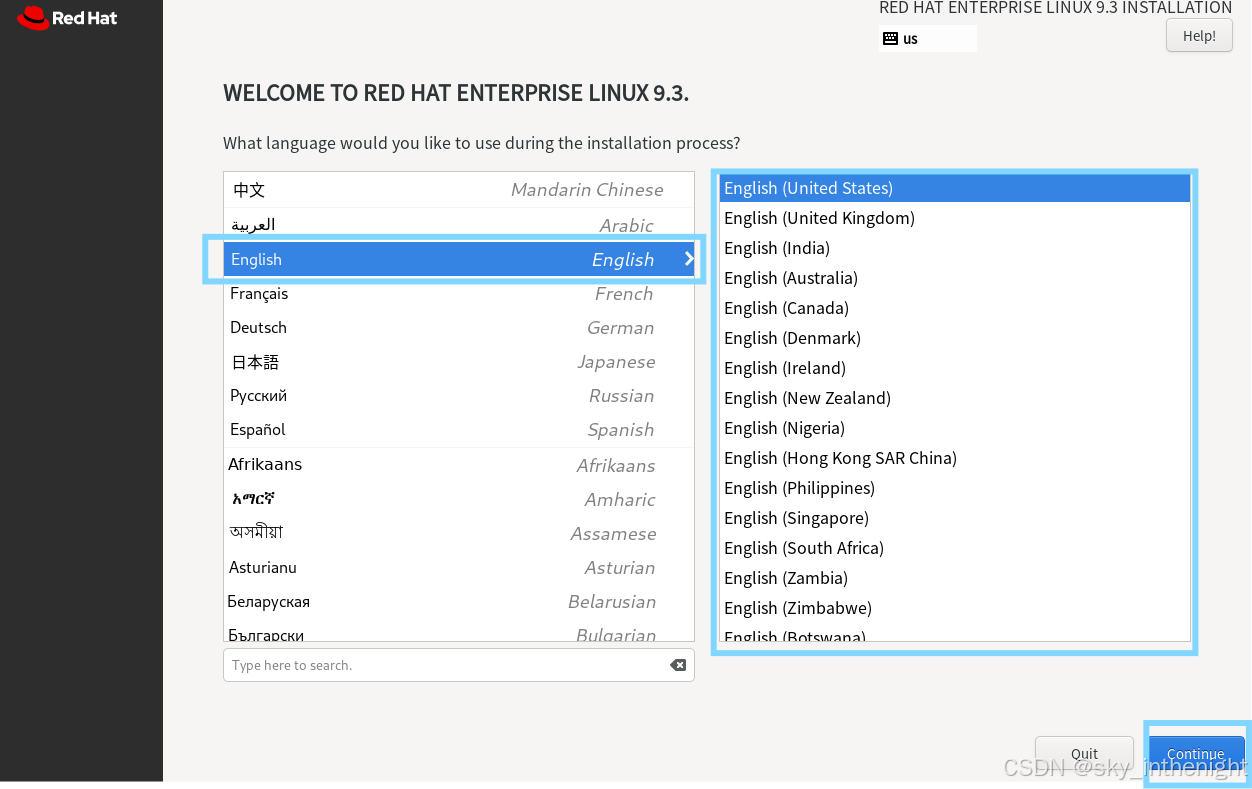This screenshot has height=789, width=1252.
Task: Select English (Zambia) locale
Action: coord(955,578)
